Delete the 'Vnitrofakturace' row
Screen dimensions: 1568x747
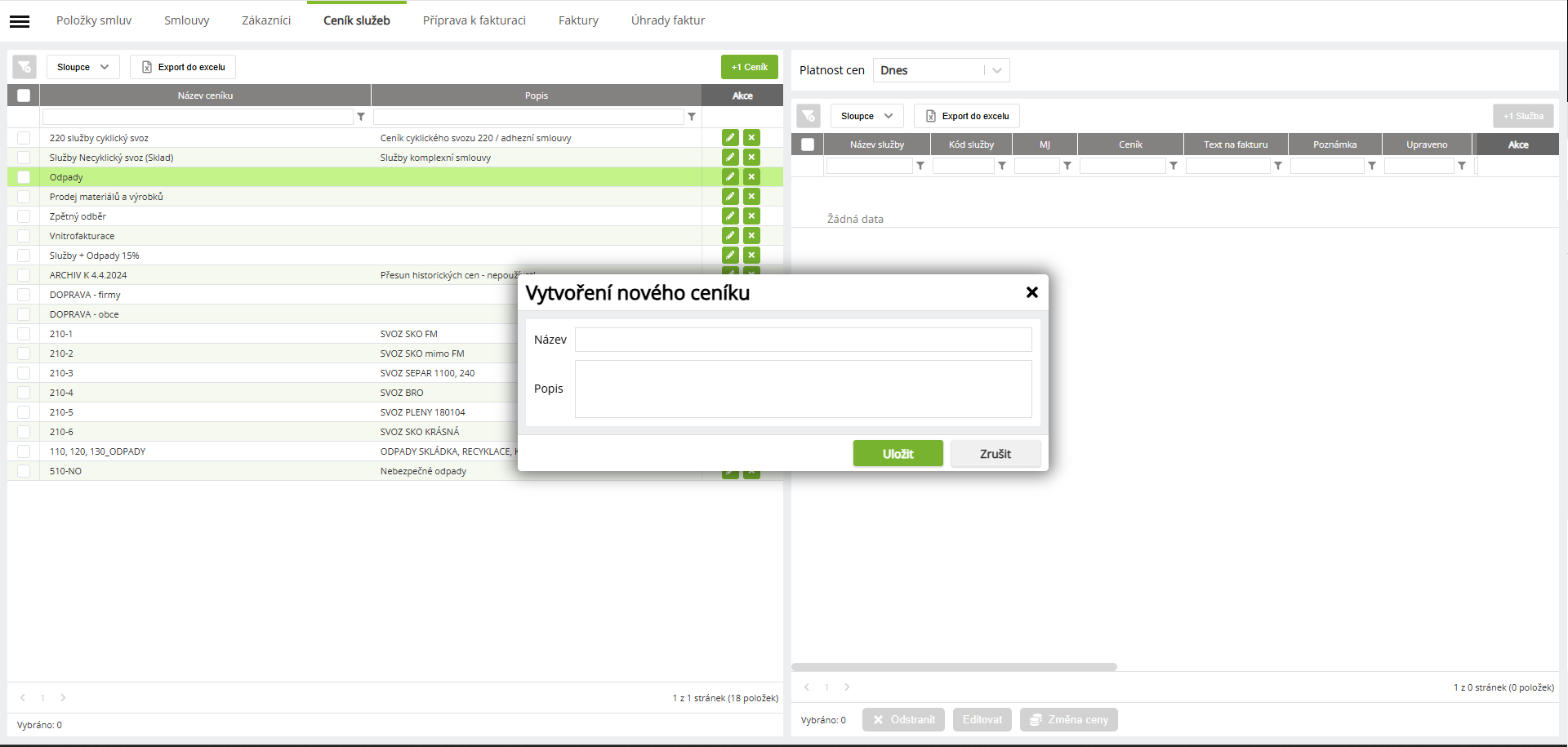[x=752, y=236]
